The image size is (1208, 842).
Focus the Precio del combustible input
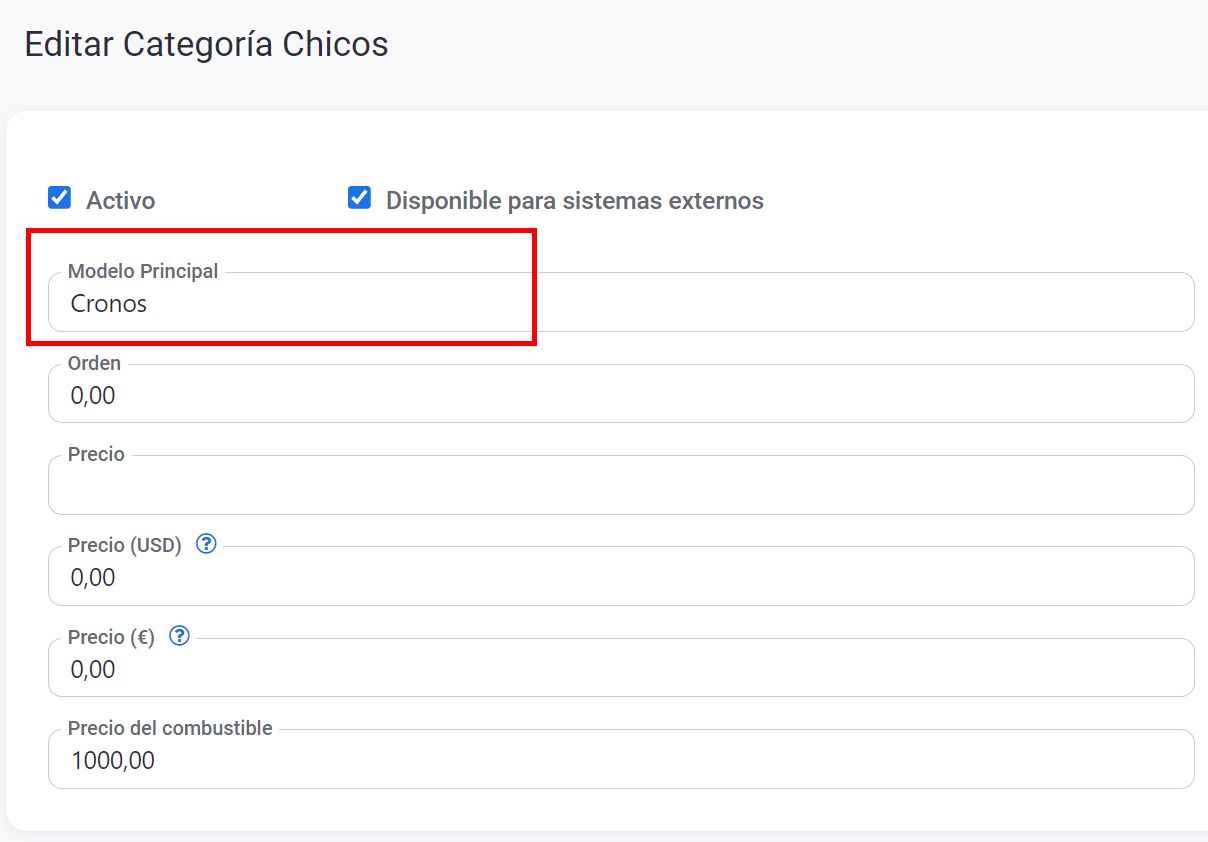click(x=620, y=761)
